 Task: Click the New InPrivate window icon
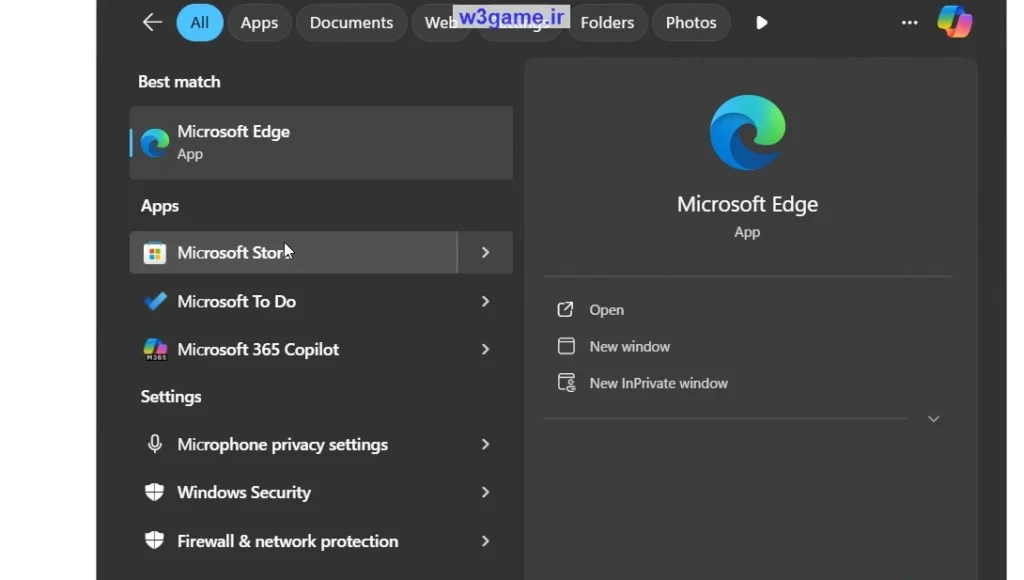[567, 383]
